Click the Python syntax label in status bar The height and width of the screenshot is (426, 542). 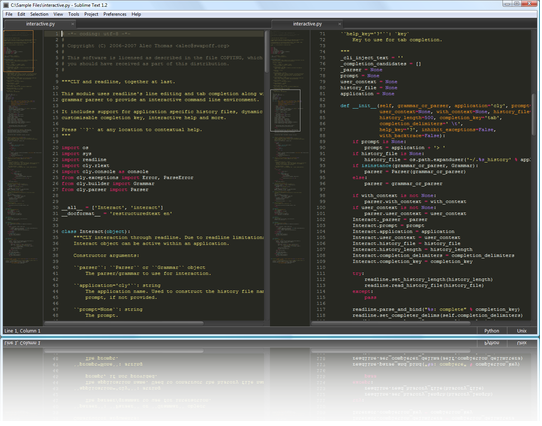click(492, 331)
